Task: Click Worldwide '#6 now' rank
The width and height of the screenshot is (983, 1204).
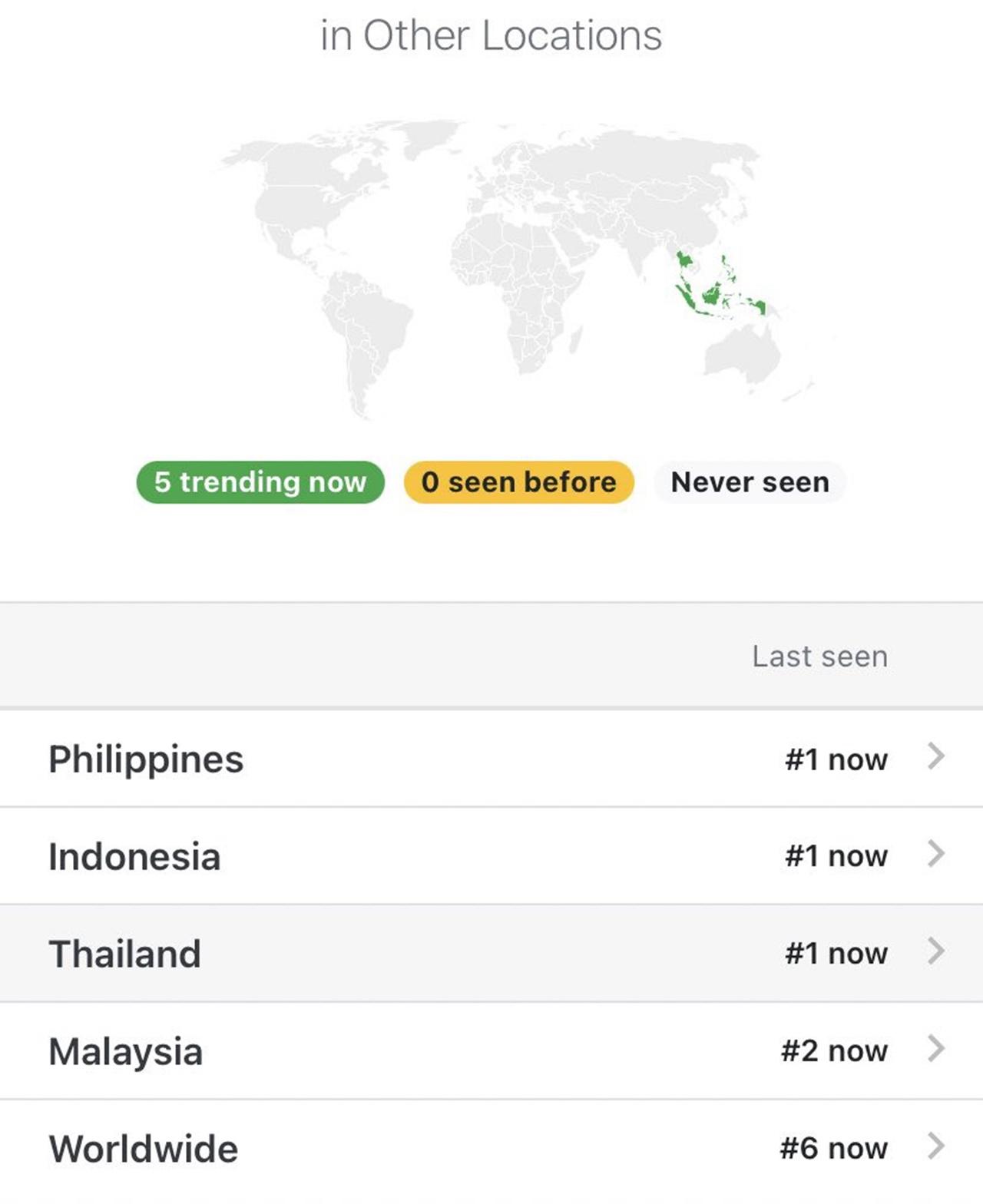Action: point(833,1149)
